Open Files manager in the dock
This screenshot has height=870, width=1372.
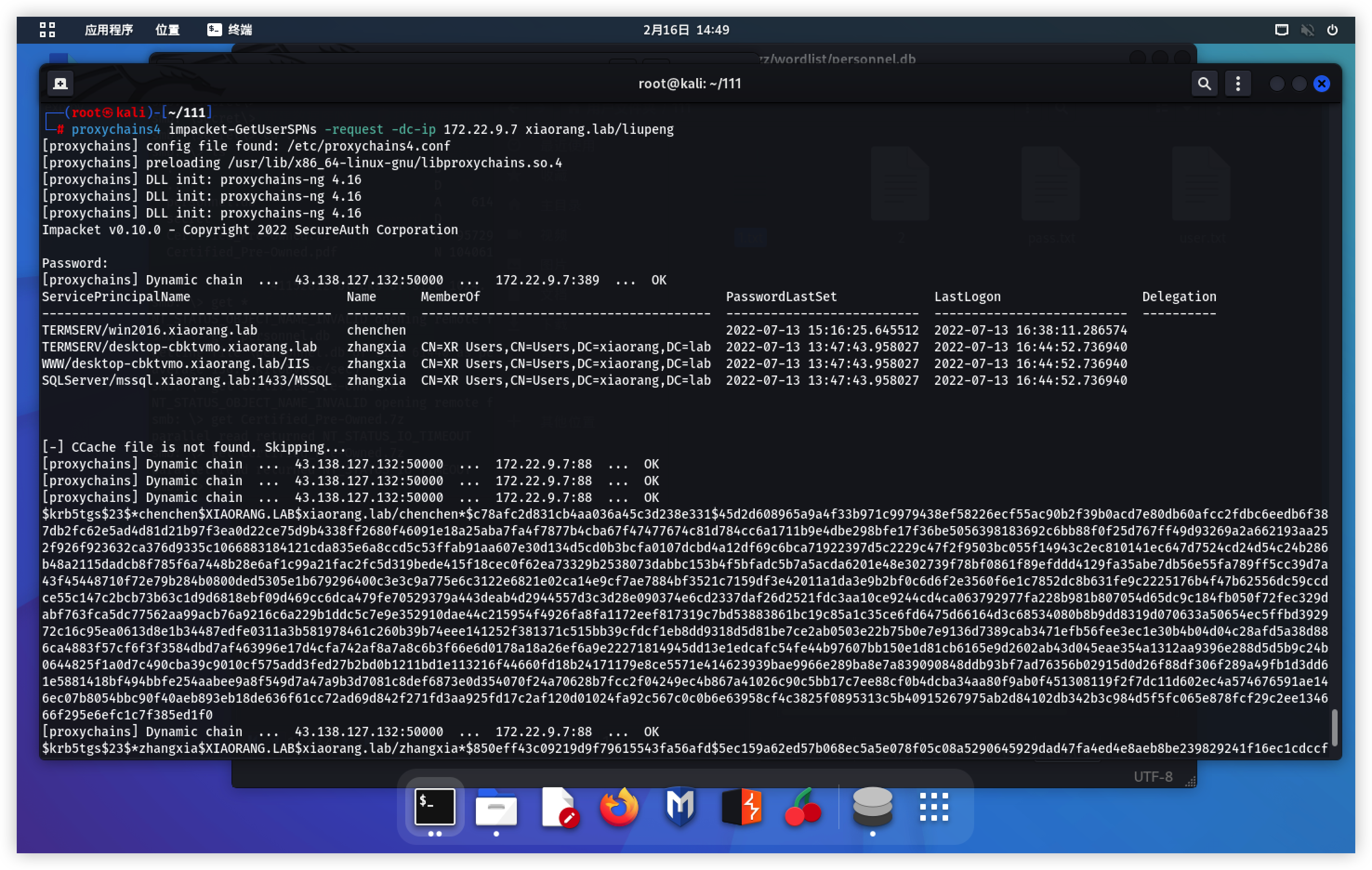coord(496,807)
